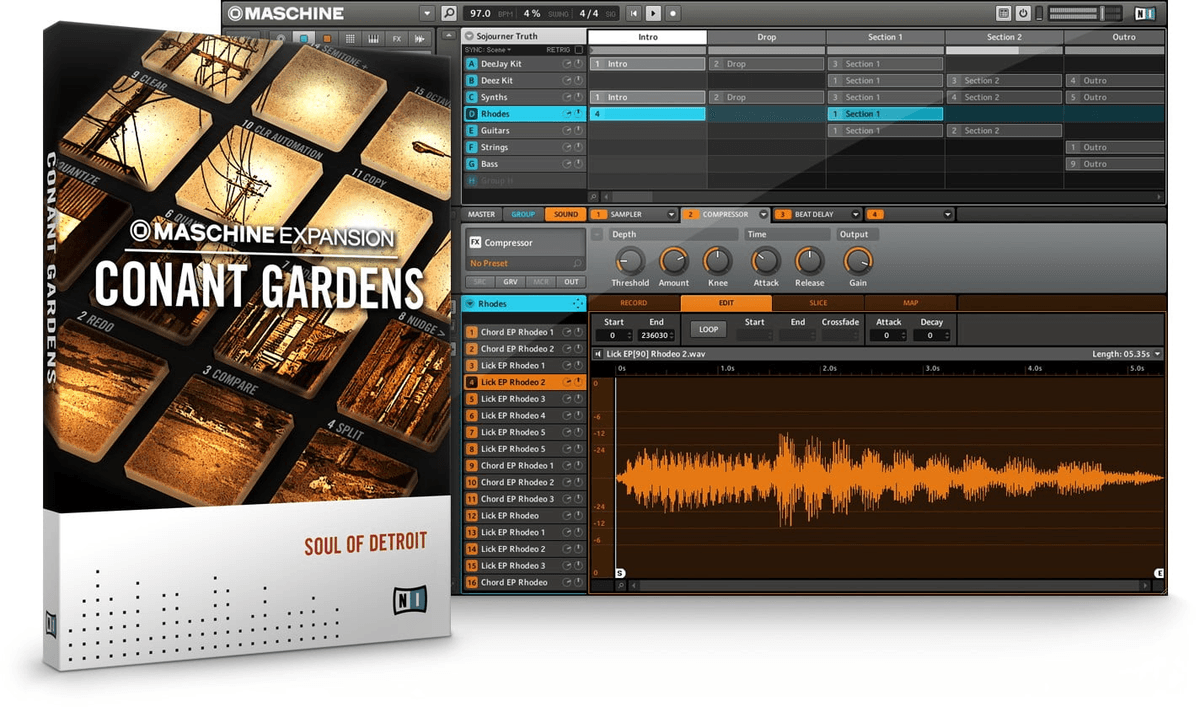Screen dimensions: 1200x707
Task: Adjust the Threshold knob
Action: (629, 261)
